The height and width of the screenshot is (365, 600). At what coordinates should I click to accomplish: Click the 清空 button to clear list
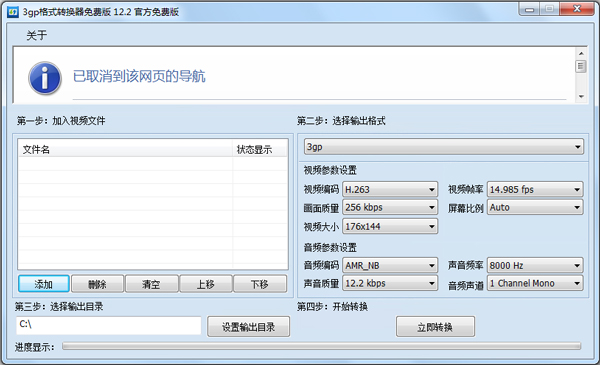point(151,284)
